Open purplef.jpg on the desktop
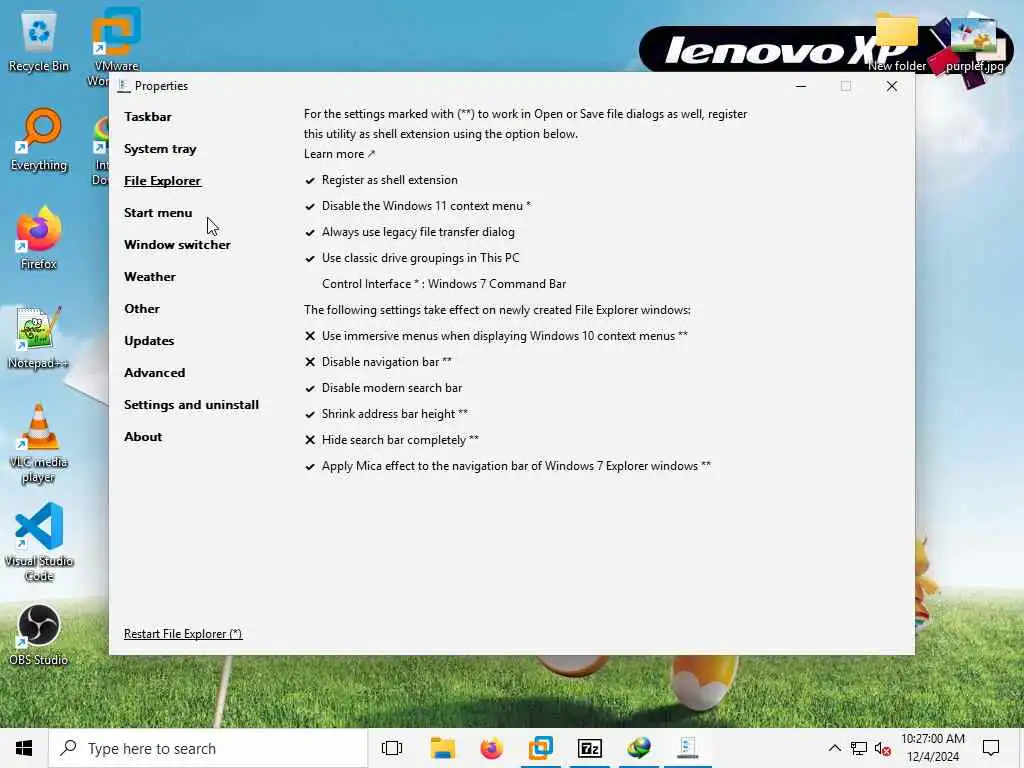 point(974,42)
